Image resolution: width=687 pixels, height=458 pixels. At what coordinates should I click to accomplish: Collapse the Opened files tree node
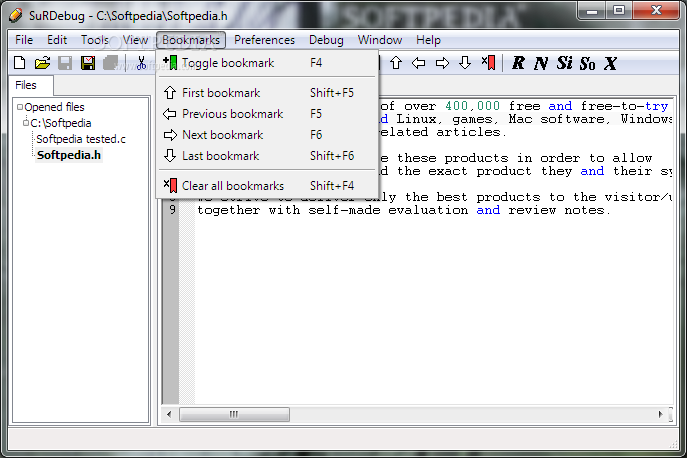[x=20, y=107]
